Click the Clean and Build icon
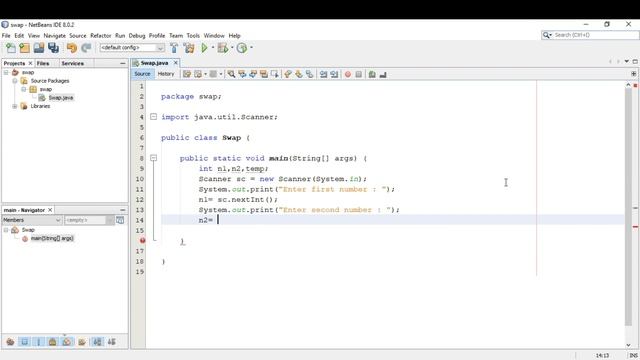Viewport: 640px width, 360px height. (189, 48)
